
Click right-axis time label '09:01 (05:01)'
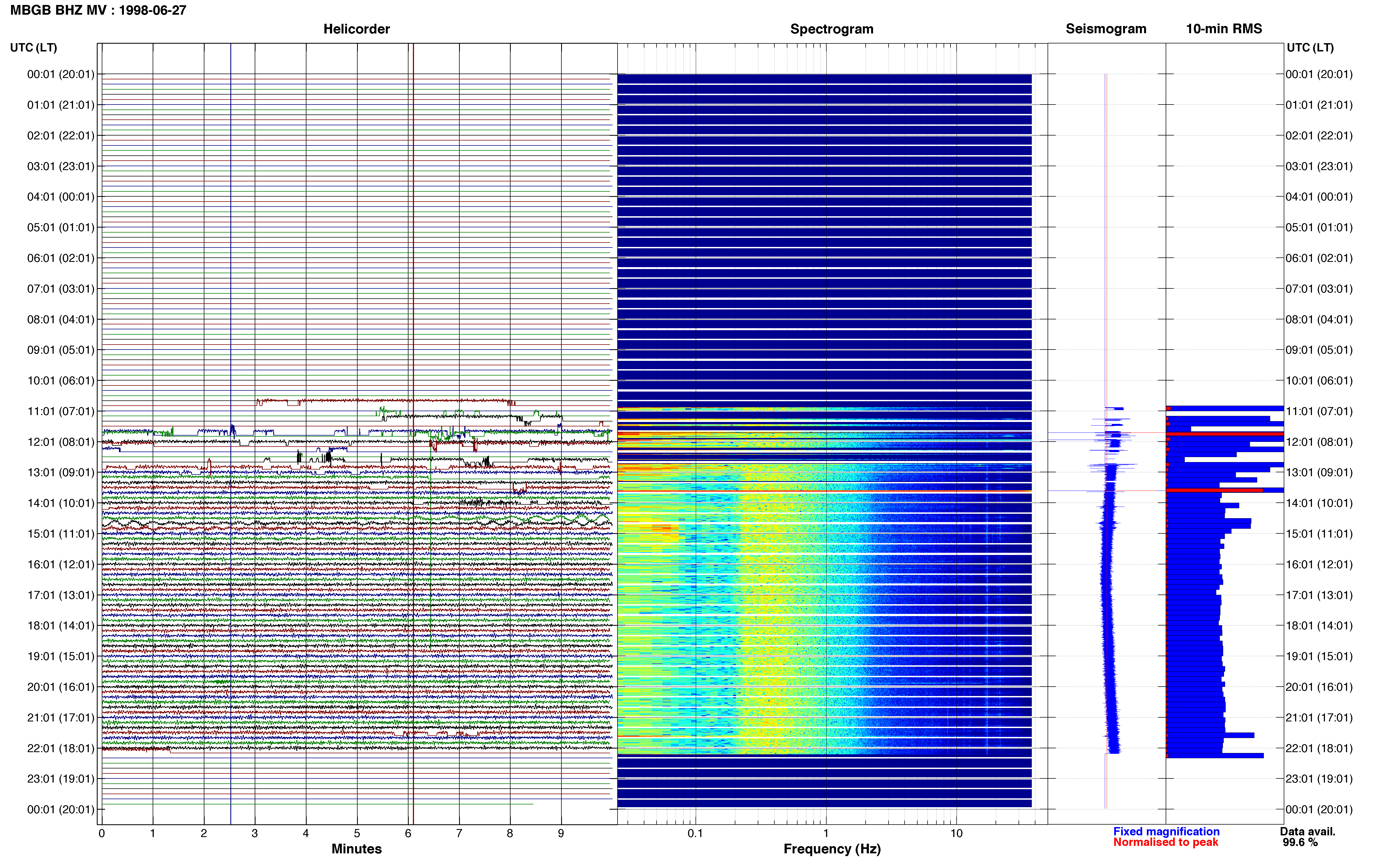[1319, 350]
